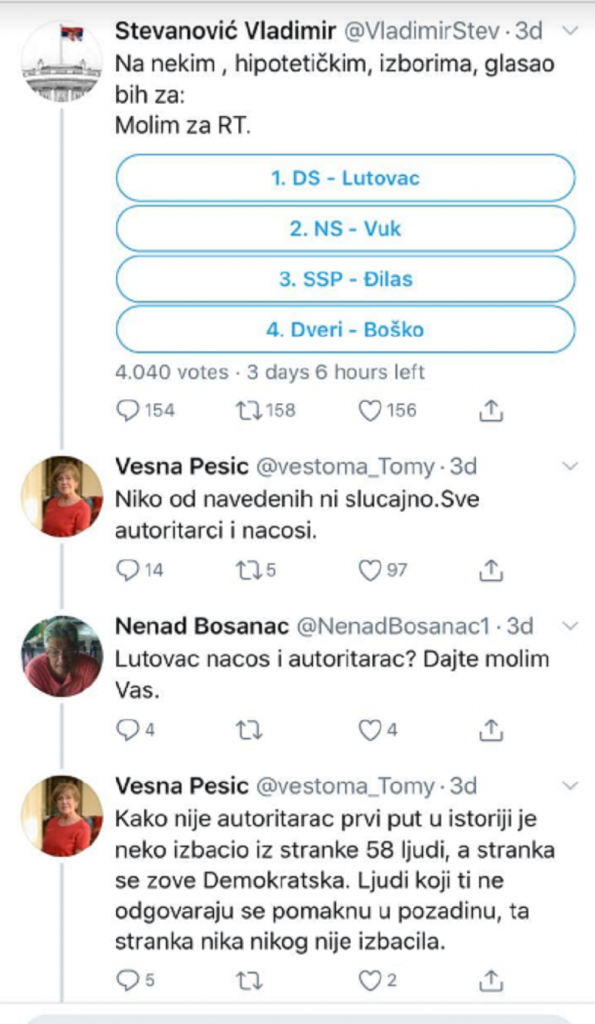Click Vesna Pesic's profile picture
595x1024 pixels.
63,493
